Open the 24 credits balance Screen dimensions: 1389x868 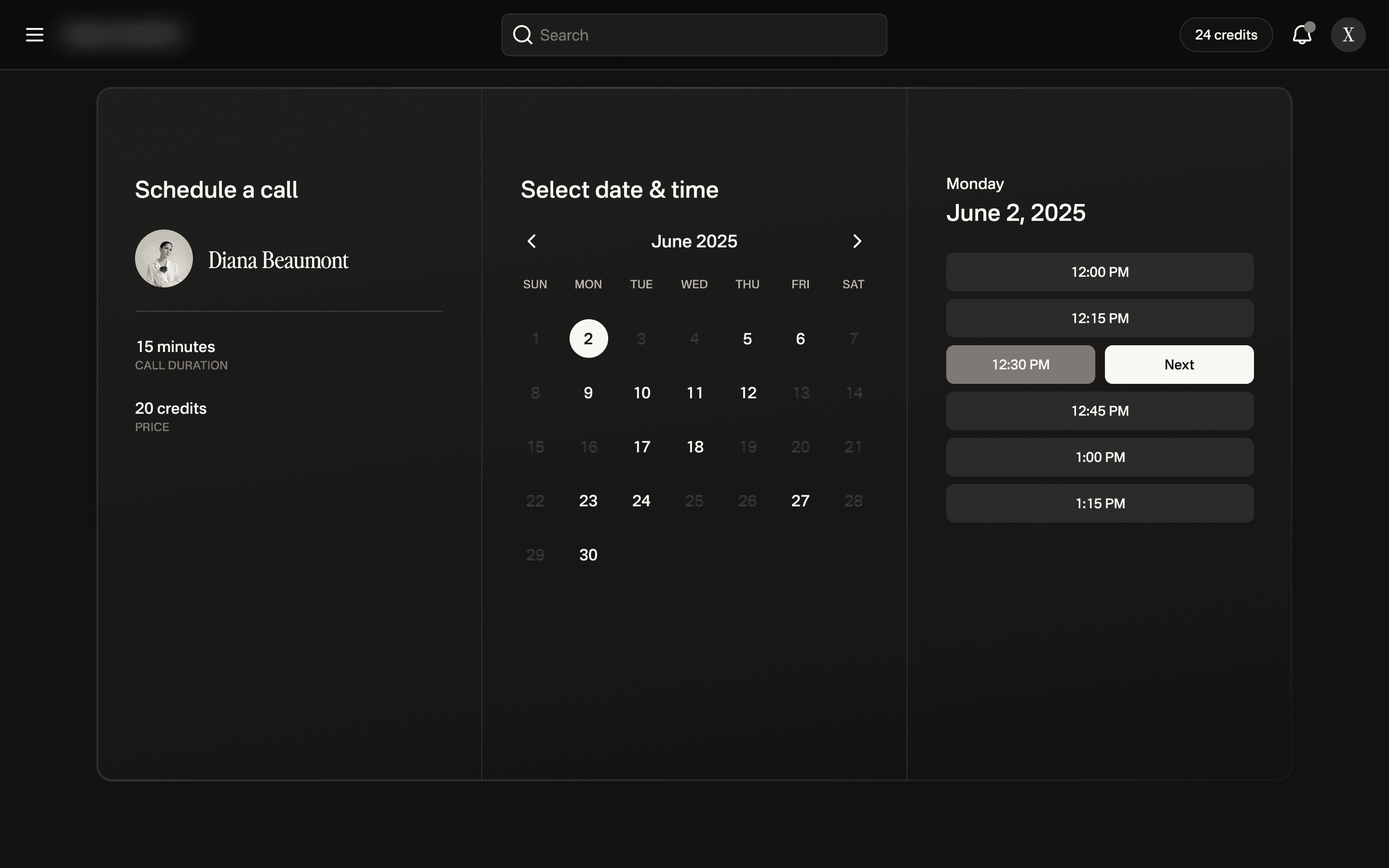point(1226,35)
